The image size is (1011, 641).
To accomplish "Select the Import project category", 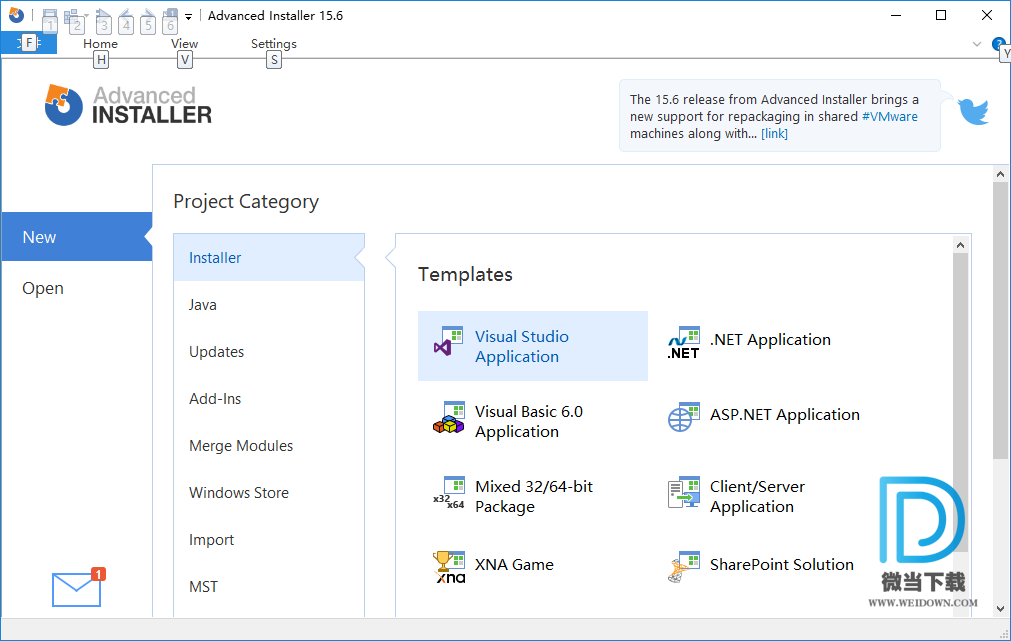I will coord(269,540).
